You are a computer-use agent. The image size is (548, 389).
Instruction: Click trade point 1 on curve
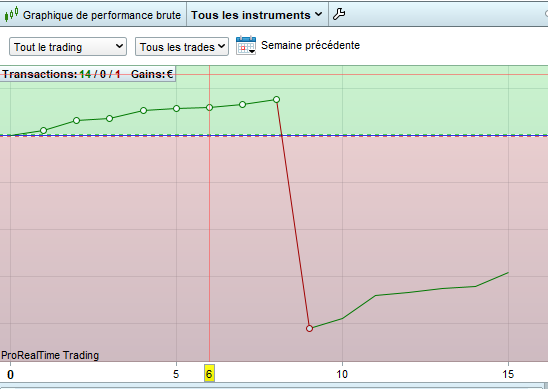[43, 130]
